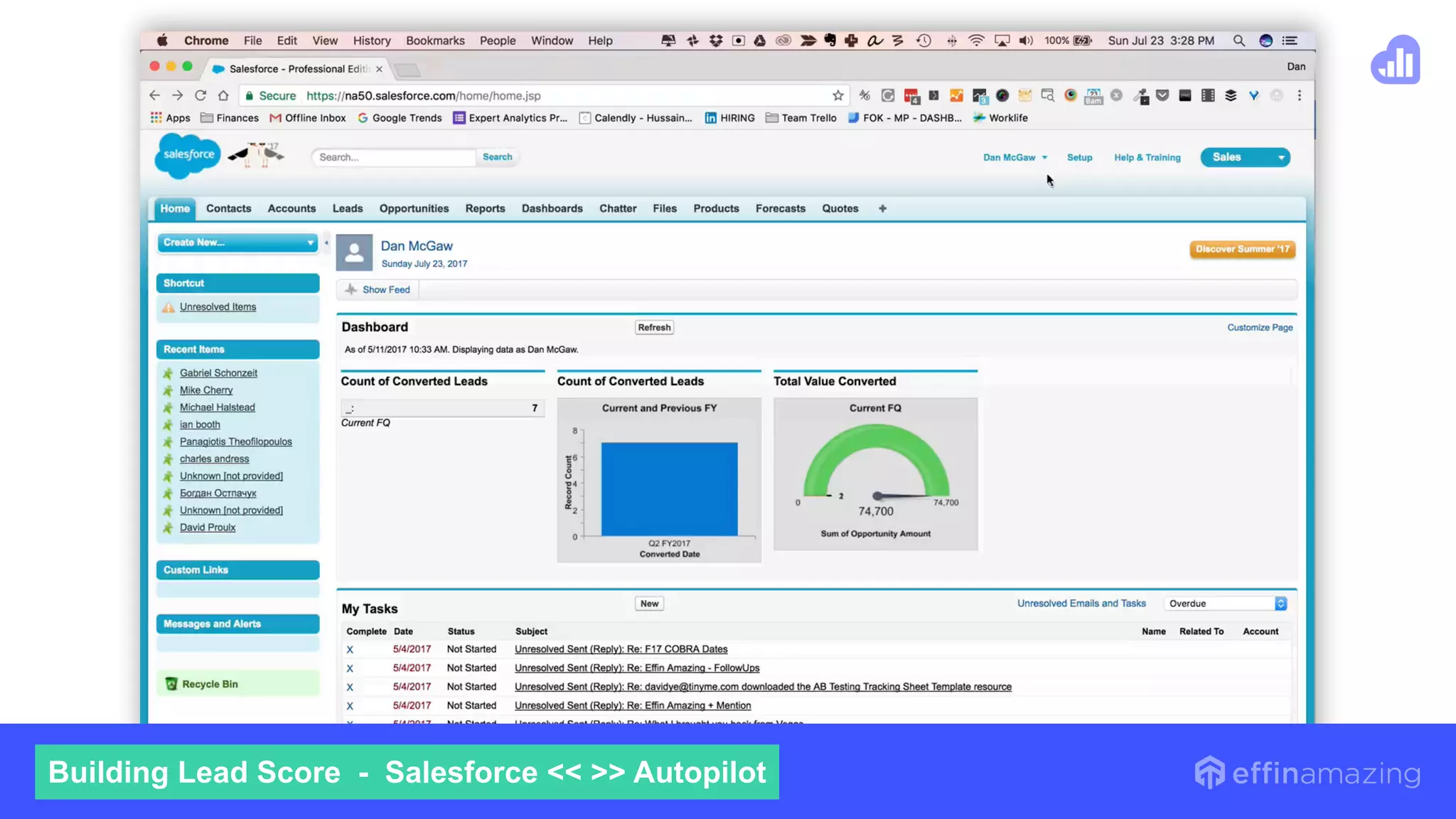Create a New task
Image resolution: width=1456 pixels, height=819 pixels.
coord(649,604)
